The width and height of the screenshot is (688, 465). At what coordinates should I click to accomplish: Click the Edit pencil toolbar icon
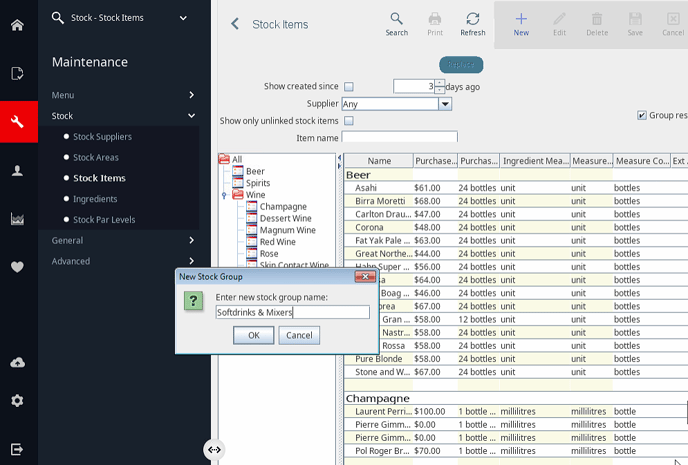click(x=559, y=24)
